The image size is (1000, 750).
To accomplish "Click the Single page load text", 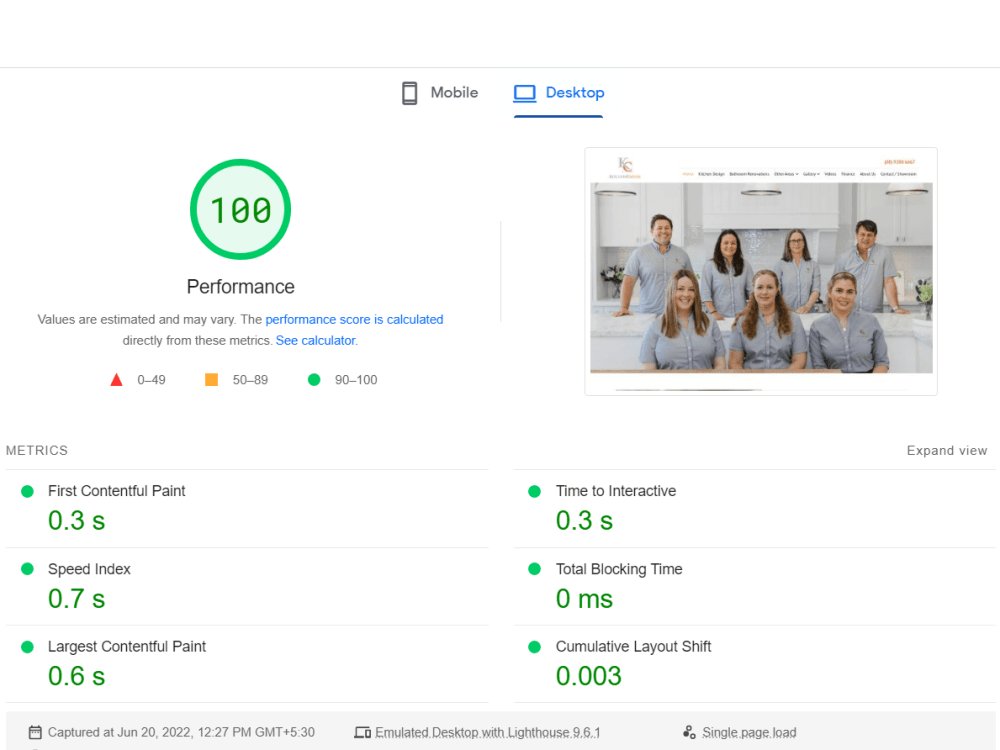I will tap(749, 732).
